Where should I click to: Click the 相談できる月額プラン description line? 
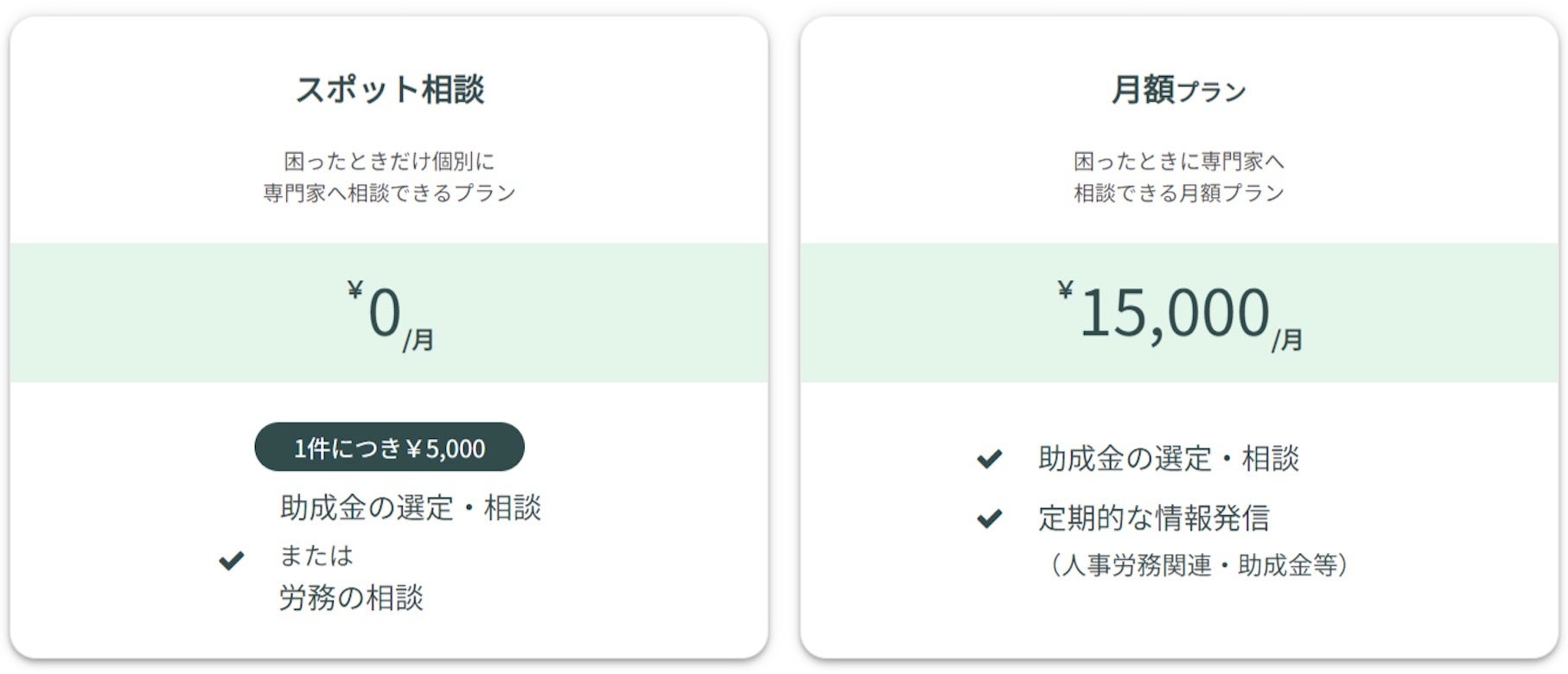pos(1179,193)
